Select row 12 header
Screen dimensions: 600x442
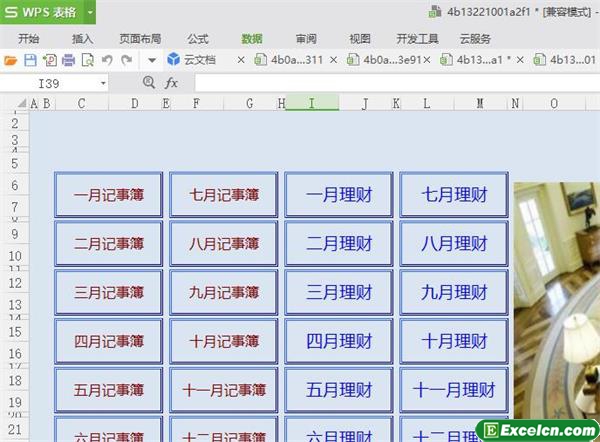click(x=15, y=283)
